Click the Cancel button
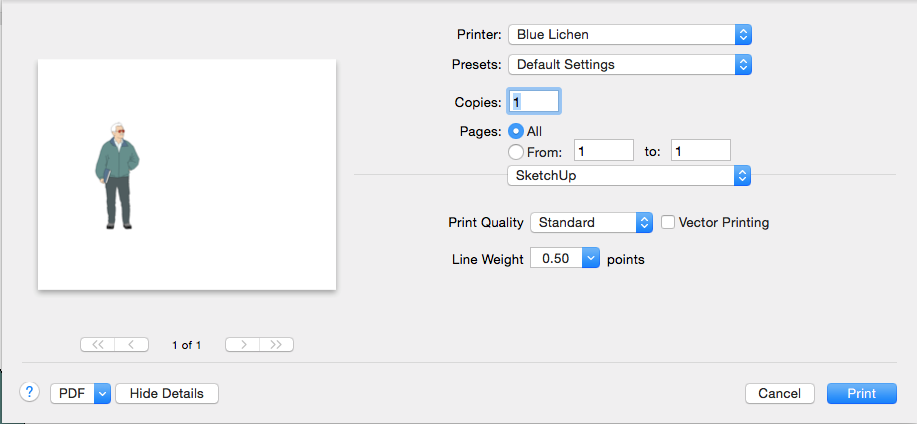This screenshot has height=424, width=917. pos(780,394)
